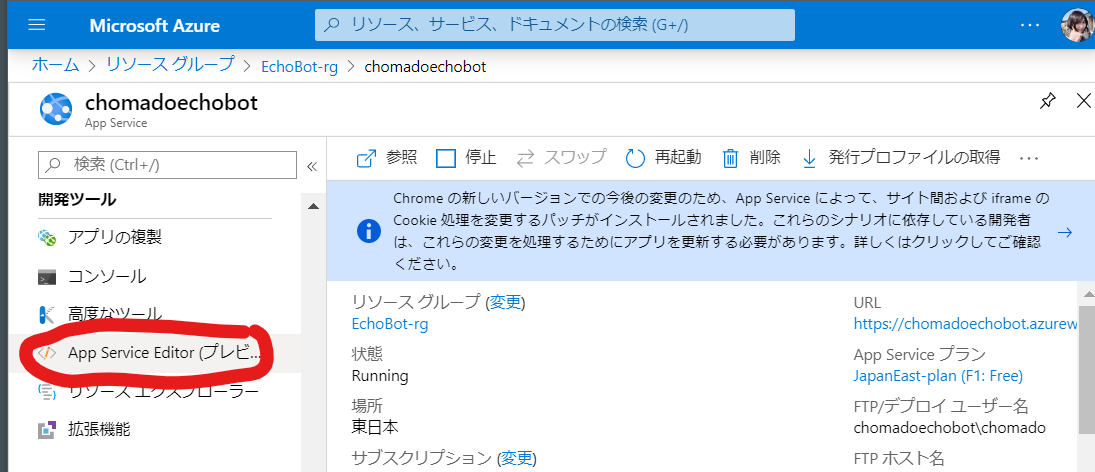Click the extensions puzzle icon
The height and width of the screenshot is (472, 1095).
[x=47, y=429]
